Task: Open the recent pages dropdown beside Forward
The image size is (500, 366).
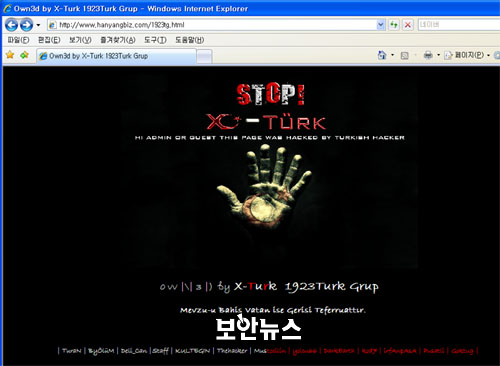Action: [x=38, y=25]
